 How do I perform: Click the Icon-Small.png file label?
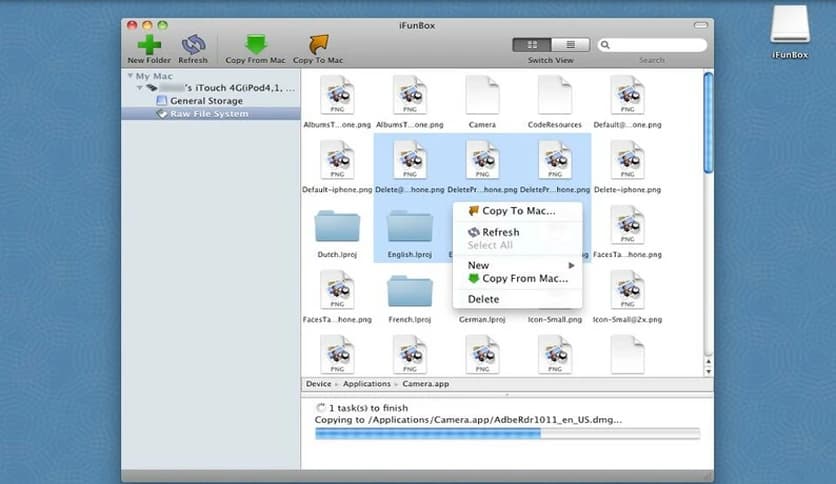(x=554, y=320)
